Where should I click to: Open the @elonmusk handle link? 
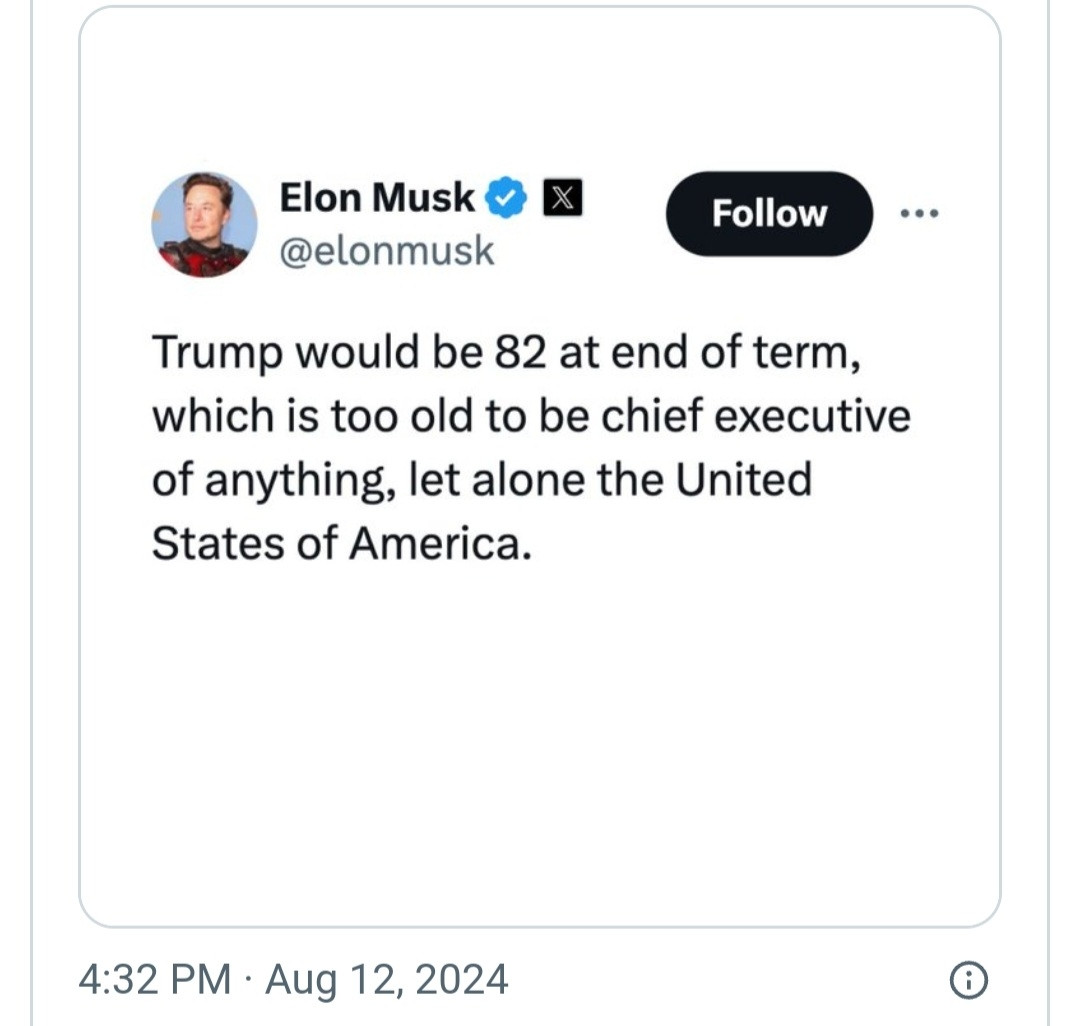coord(386,251)
